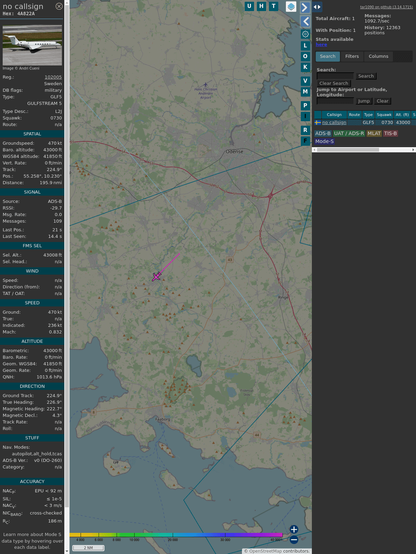Focus the Search text input field
416x554 pixels.
pos(335,76)
